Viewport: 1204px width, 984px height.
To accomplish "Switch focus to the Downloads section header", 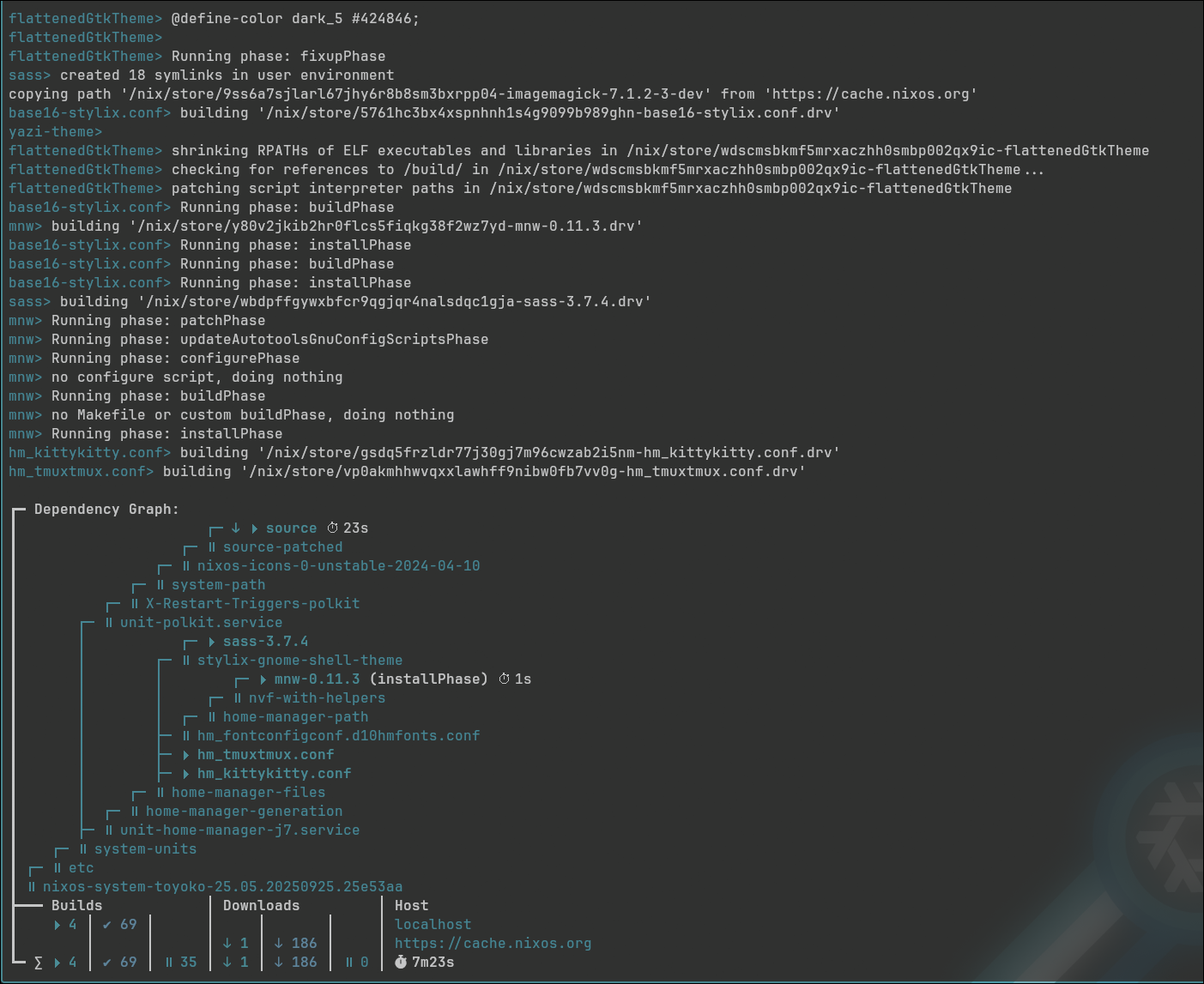I will (261, 905).
